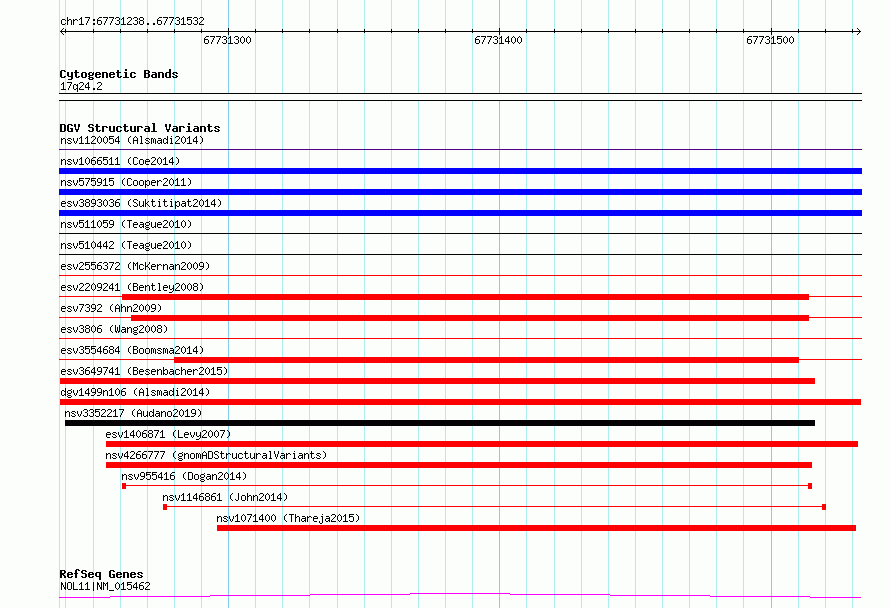This screenshot has height=608, width=890.
Task: Select the 67731400 ruler position label
Action: tap(498, 40)
